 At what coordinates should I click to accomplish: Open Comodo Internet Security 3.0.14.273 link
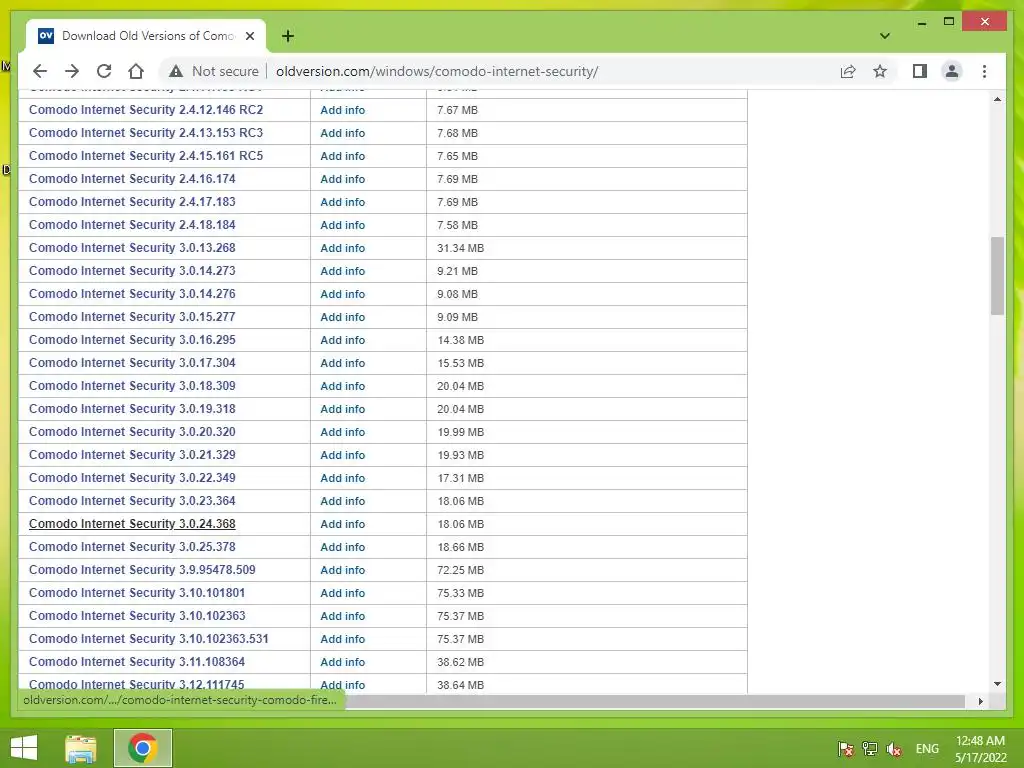click(132, 270)
